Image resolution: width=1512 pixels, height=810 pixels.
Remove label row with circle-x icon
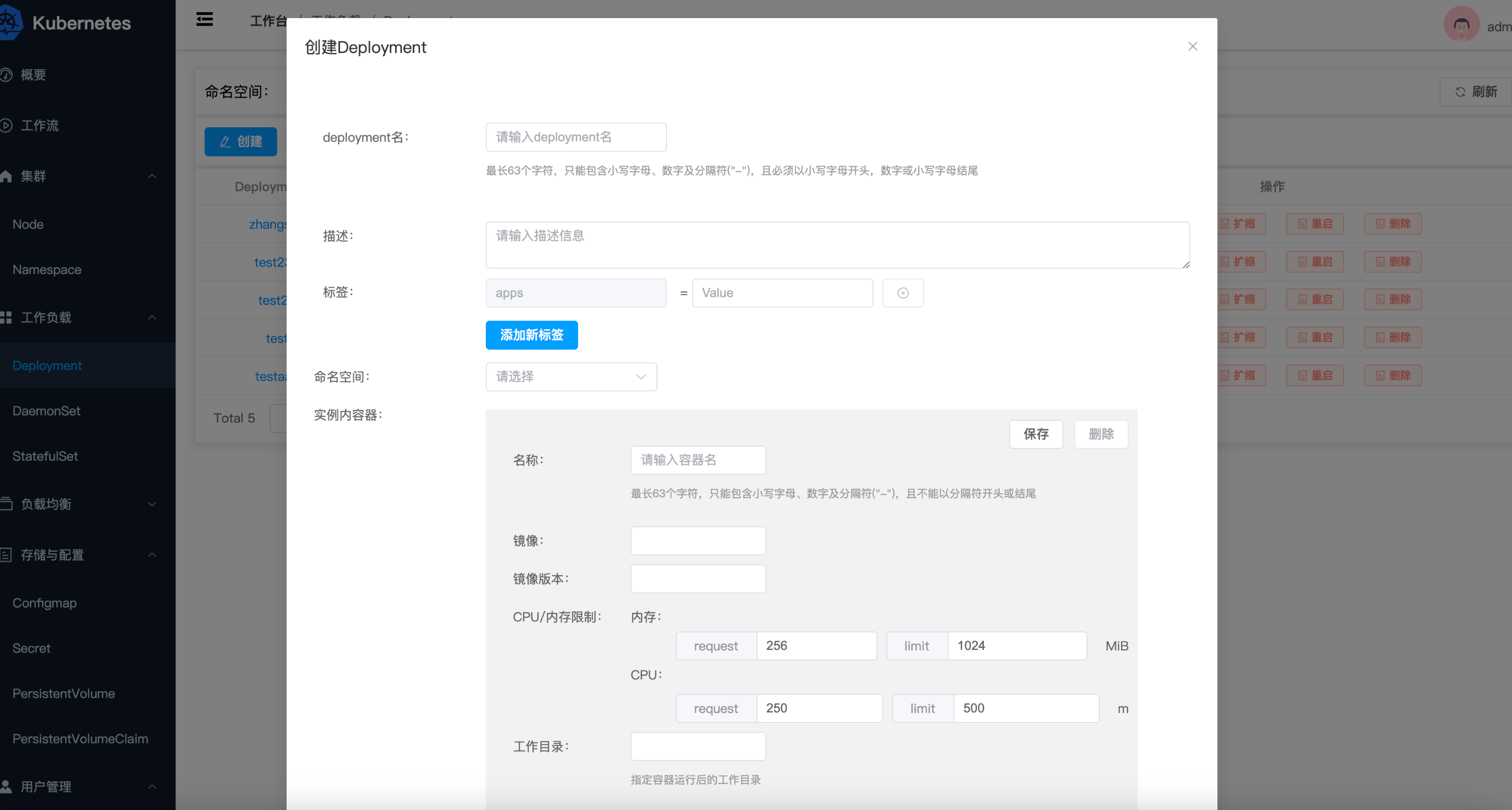coord(903,293)
